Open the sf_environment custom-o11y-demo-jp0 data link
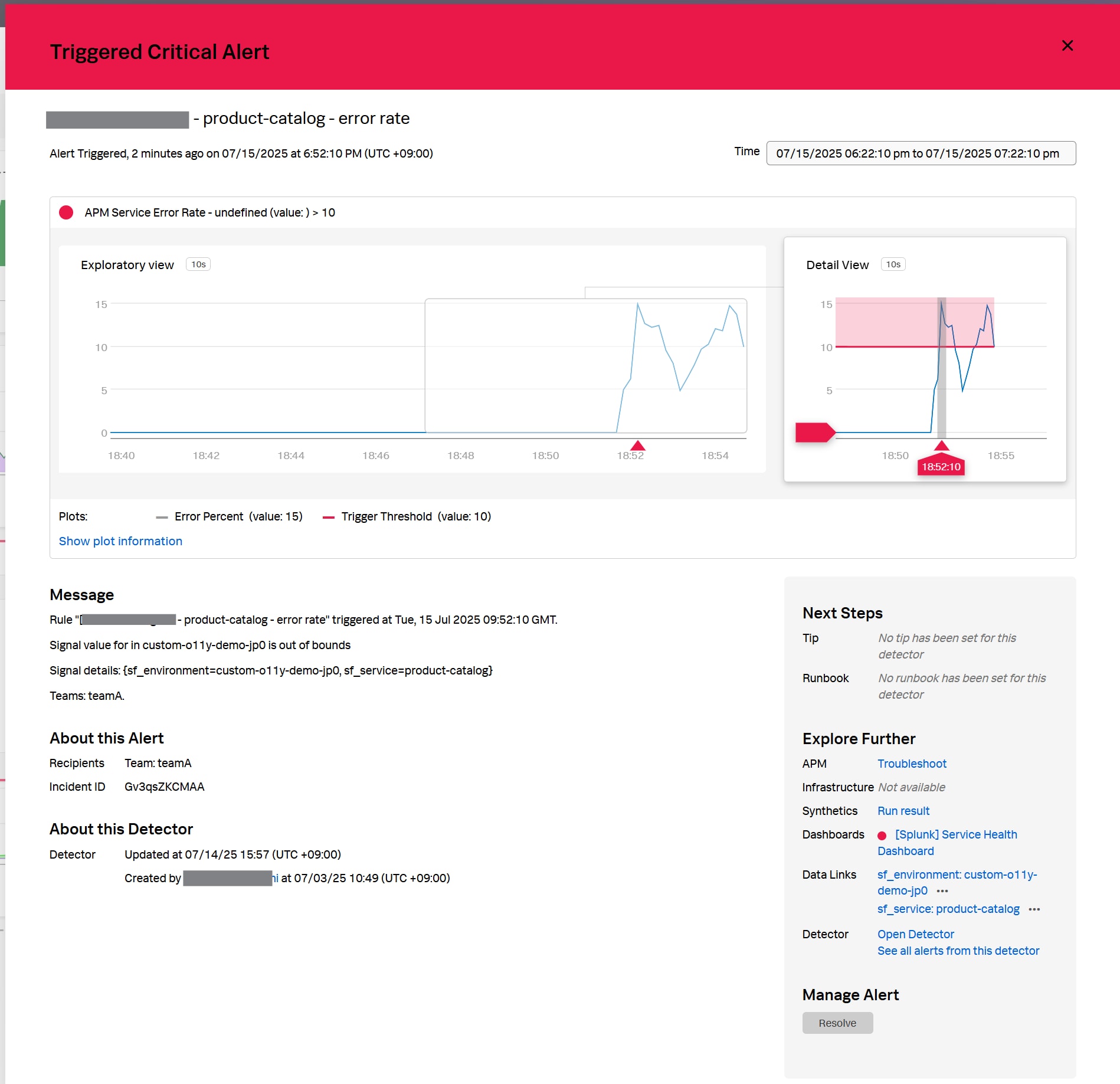The image size is (1120, 1084). pyautogui.click(x=957, y=883)
